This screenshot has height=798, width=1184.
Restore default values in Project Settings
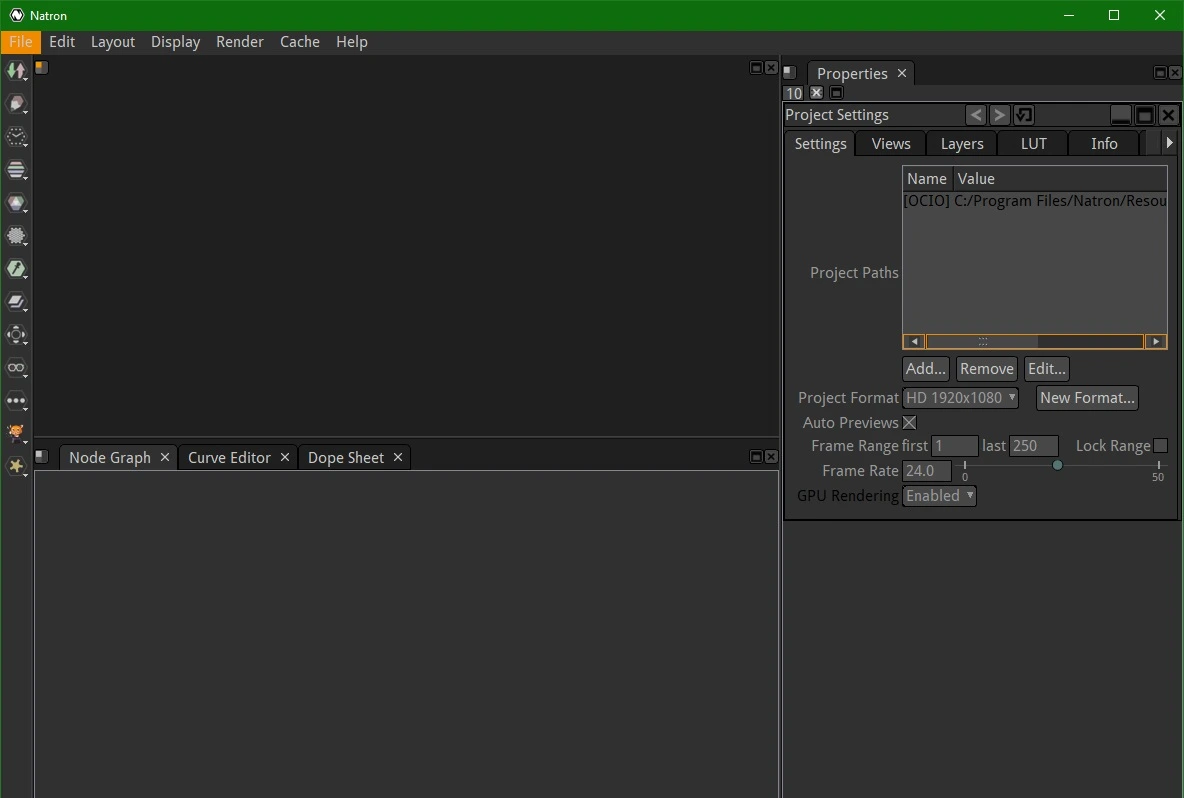1024,115
